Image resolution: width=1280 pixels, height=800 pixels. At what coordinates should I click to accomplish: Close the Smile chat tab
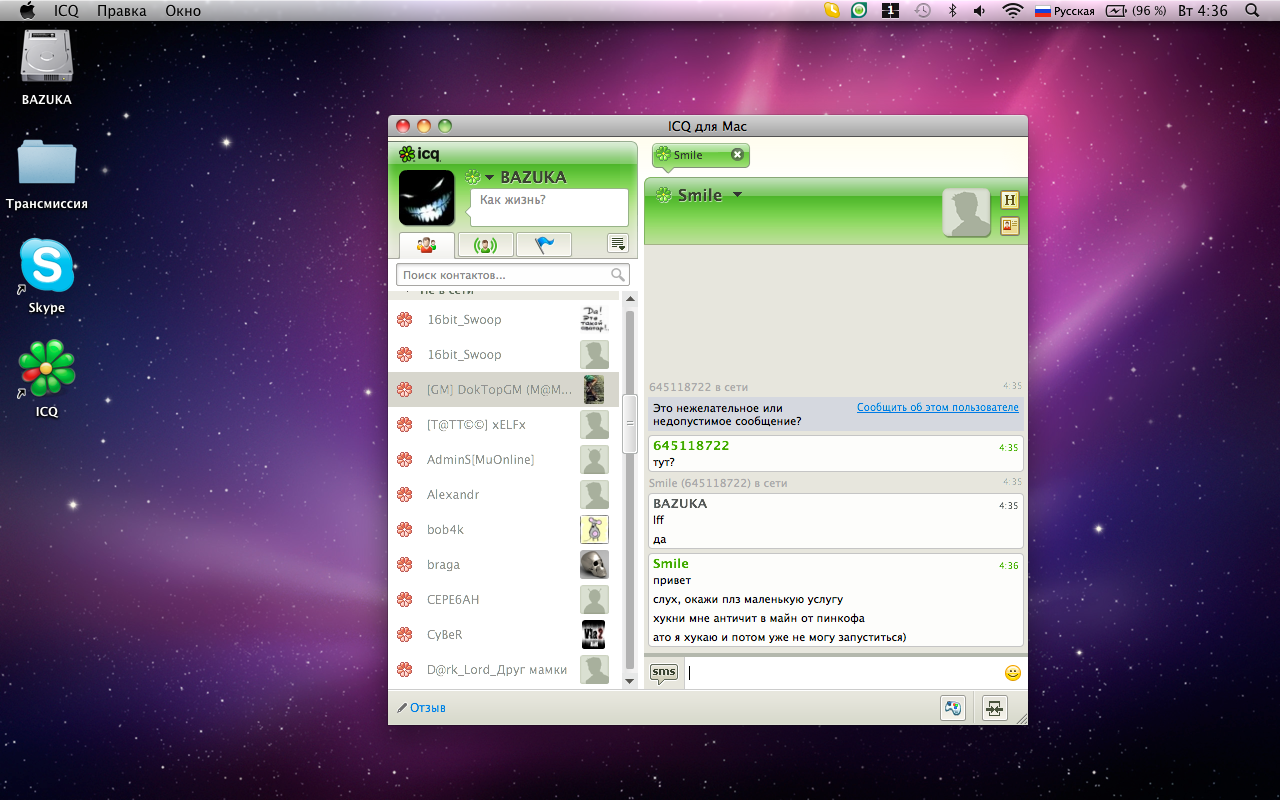[737, 155]
